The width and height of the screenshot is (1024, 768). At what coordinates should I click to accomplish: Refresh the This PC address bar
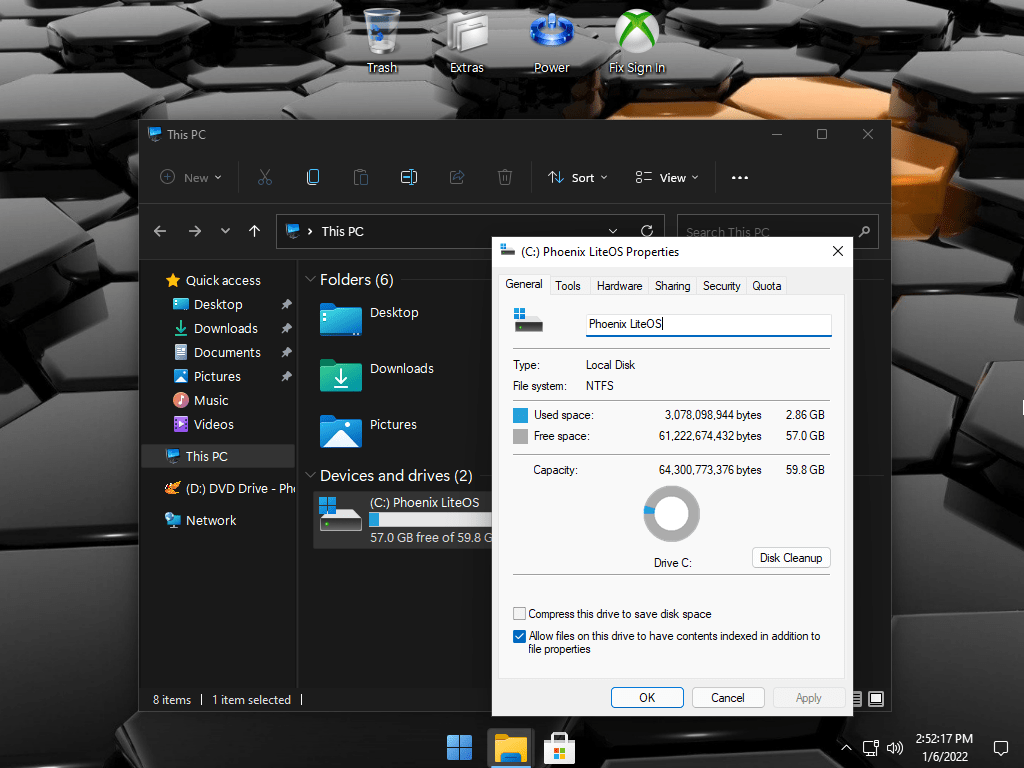click(x=647, y=231)
